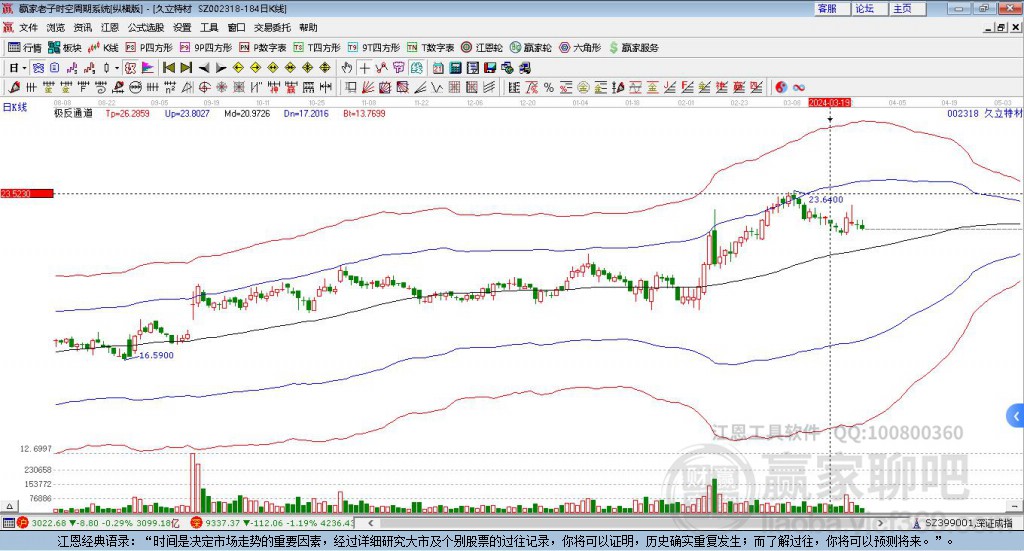Click the colorful flag icon
This screenshot has height=551, width=1024.
pyautogui.click(x=148, y=68)
